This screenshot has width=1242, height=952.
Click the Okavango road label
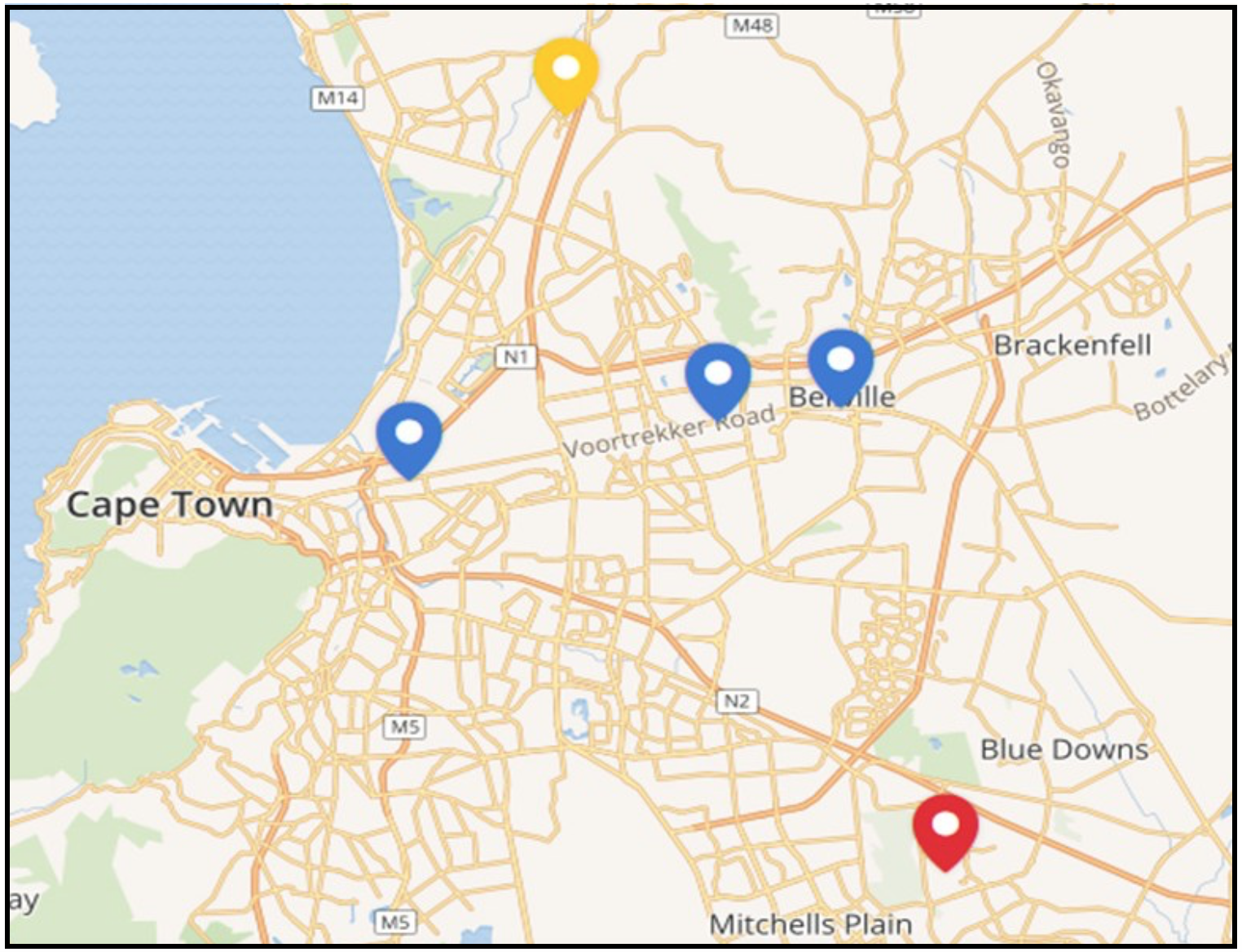coord(1052,115)
